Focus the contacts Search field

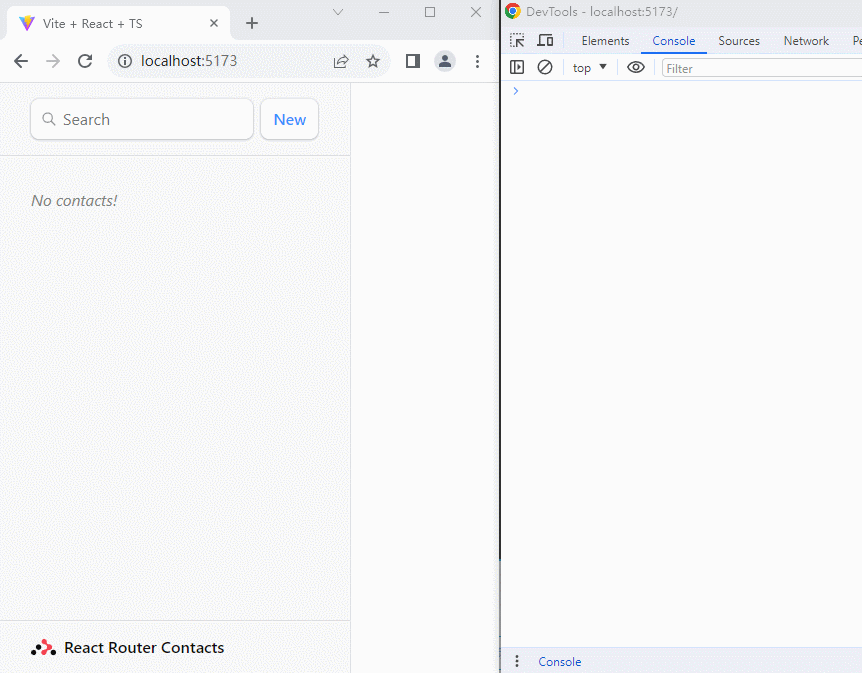click(142, 119)
